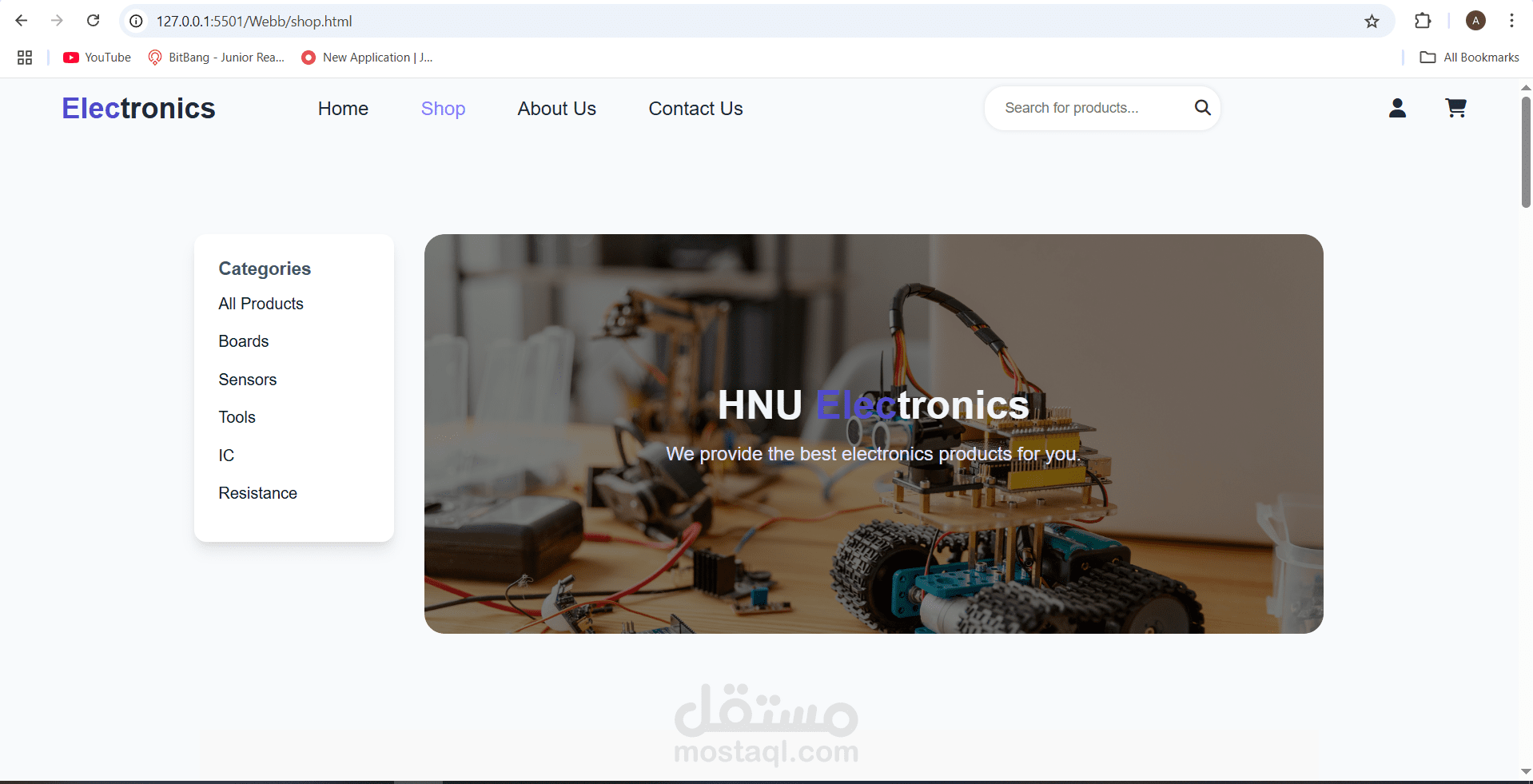
Task: Open YouTube bookmark
Action: click(x=97, y=58)
